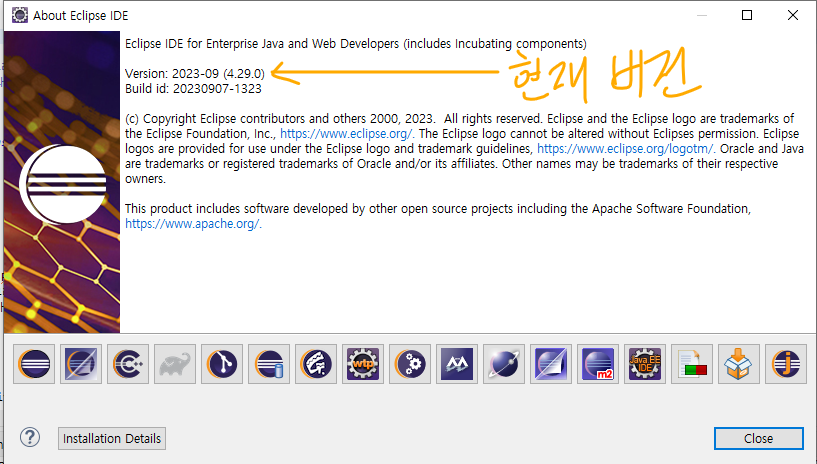Click the Close button
Image resolution: width=817 pixels, height=464 pixels.
pyautogui.click(x=759, y=438)
